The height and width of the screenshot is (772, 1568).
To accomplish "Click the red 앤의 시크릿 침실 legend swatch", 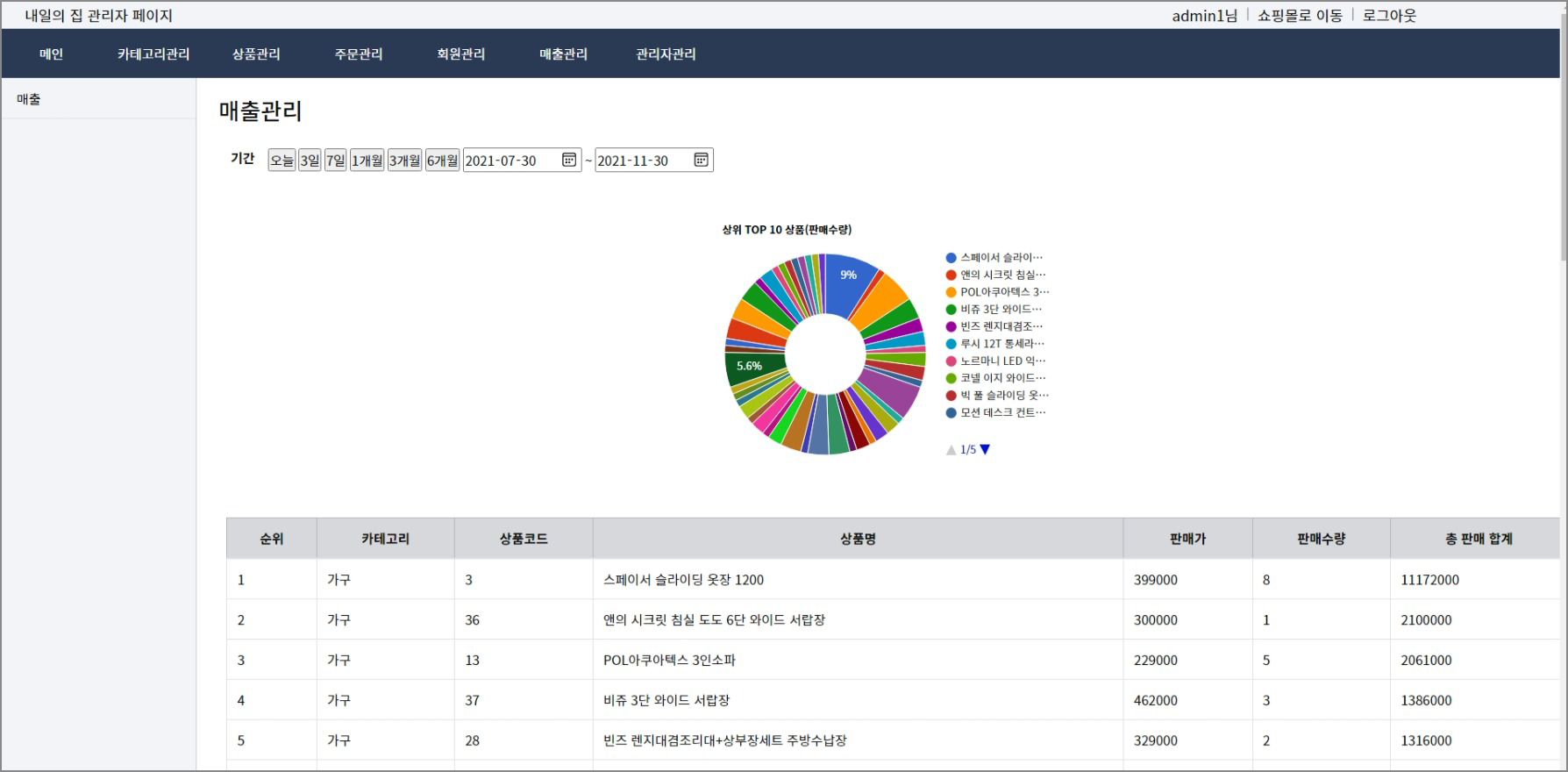I will point(951,275).
